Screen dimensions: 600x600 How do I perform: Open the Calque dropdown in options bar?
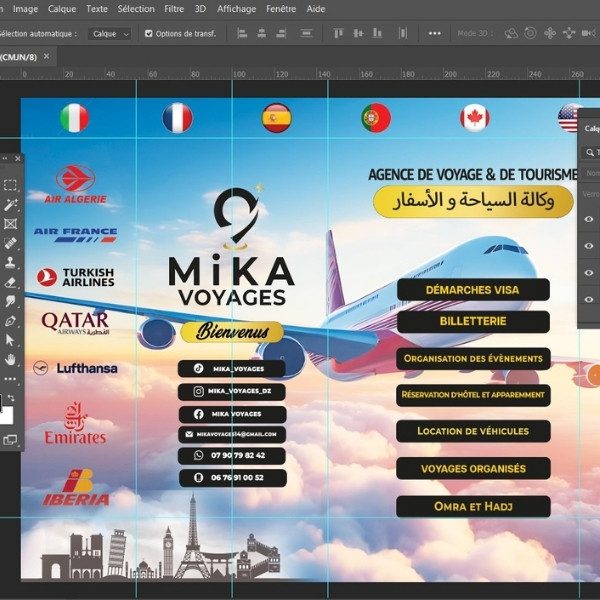coord(110,33)
